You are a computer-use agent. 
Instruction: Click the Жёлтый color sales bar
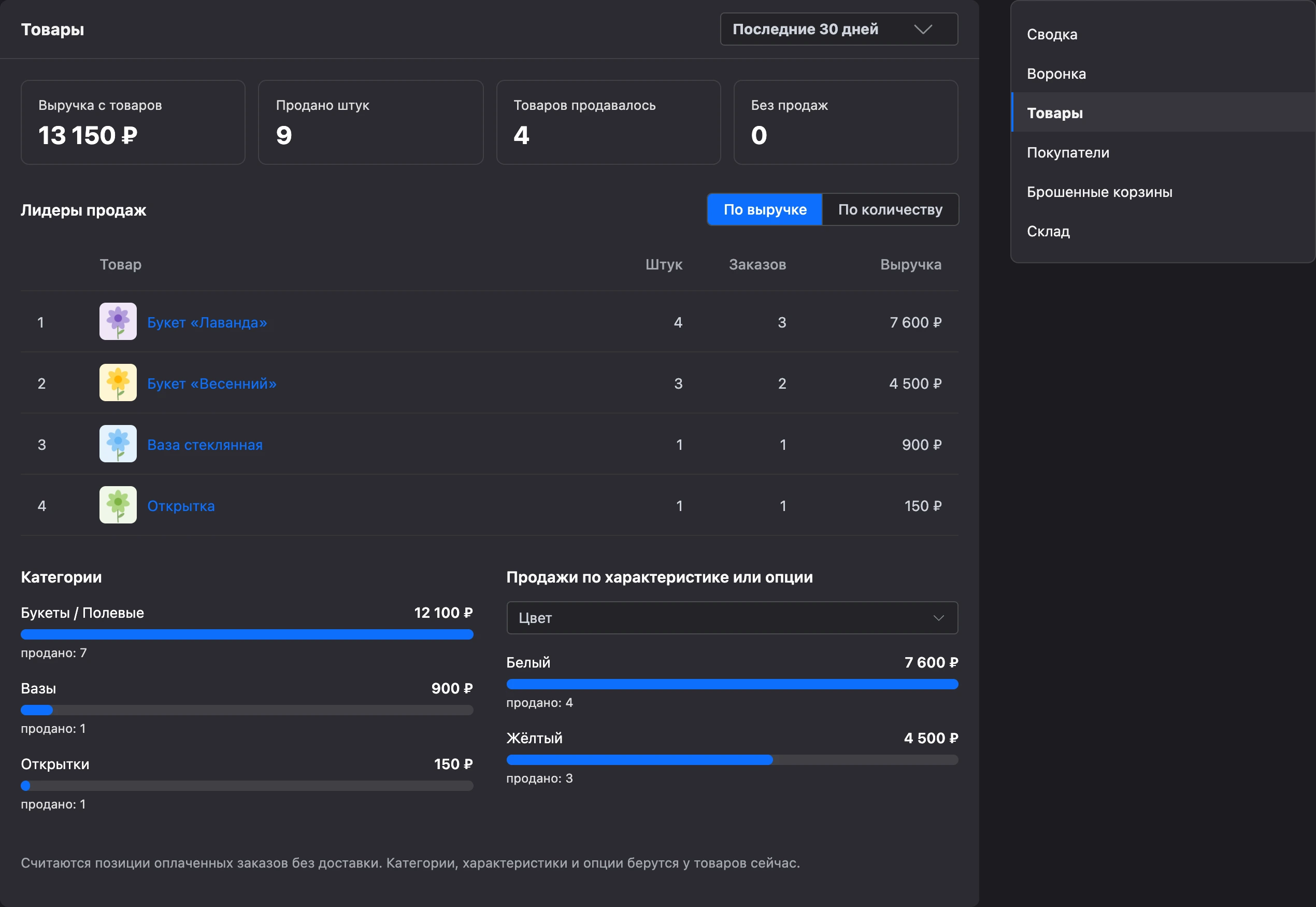[732, 760]
